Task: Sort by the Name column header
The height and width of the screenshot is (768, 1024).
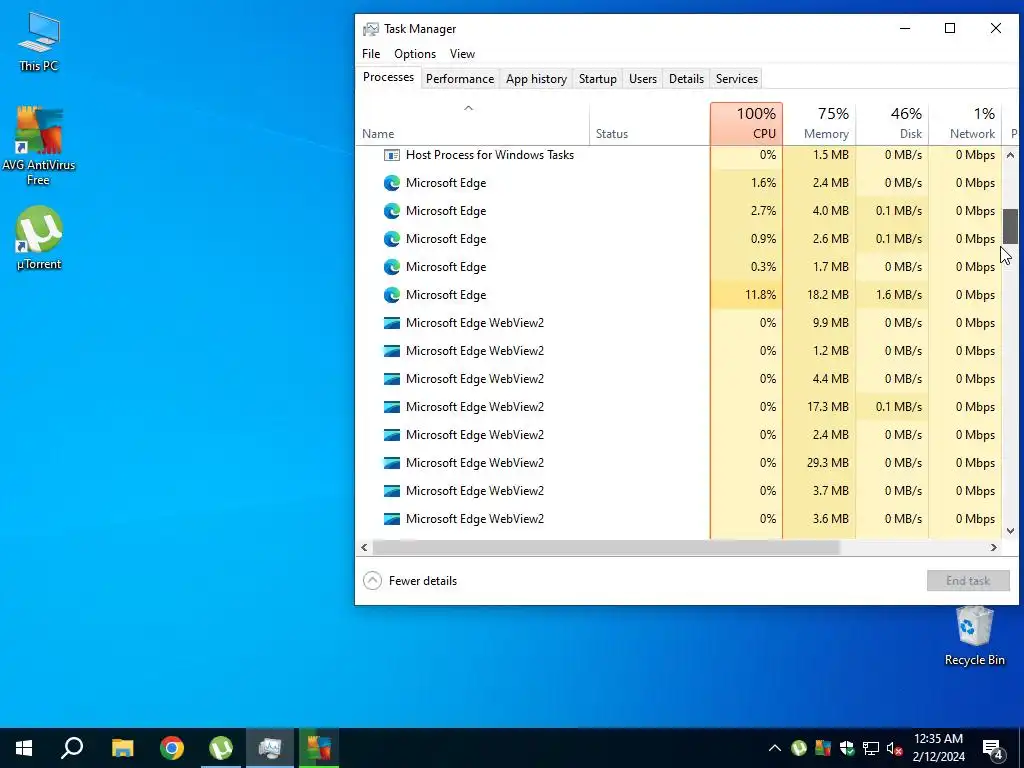Action: (x=472, y=124)
